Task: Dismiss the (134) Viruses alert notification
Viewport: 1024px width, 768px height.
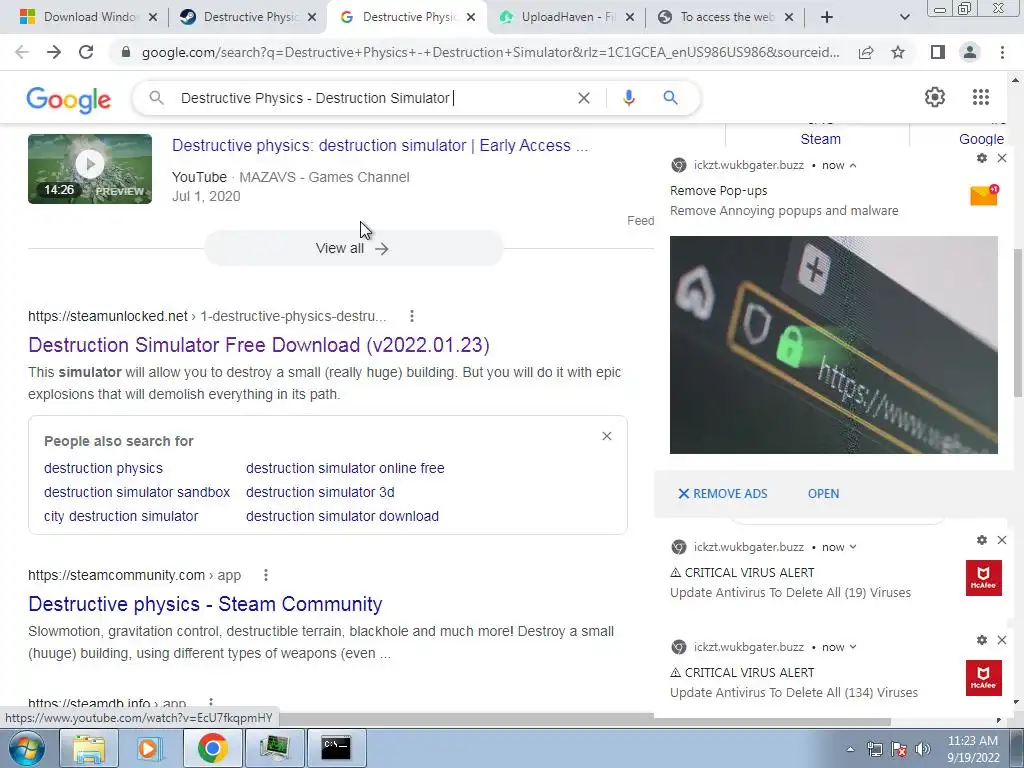Action: click(1002, 640)
